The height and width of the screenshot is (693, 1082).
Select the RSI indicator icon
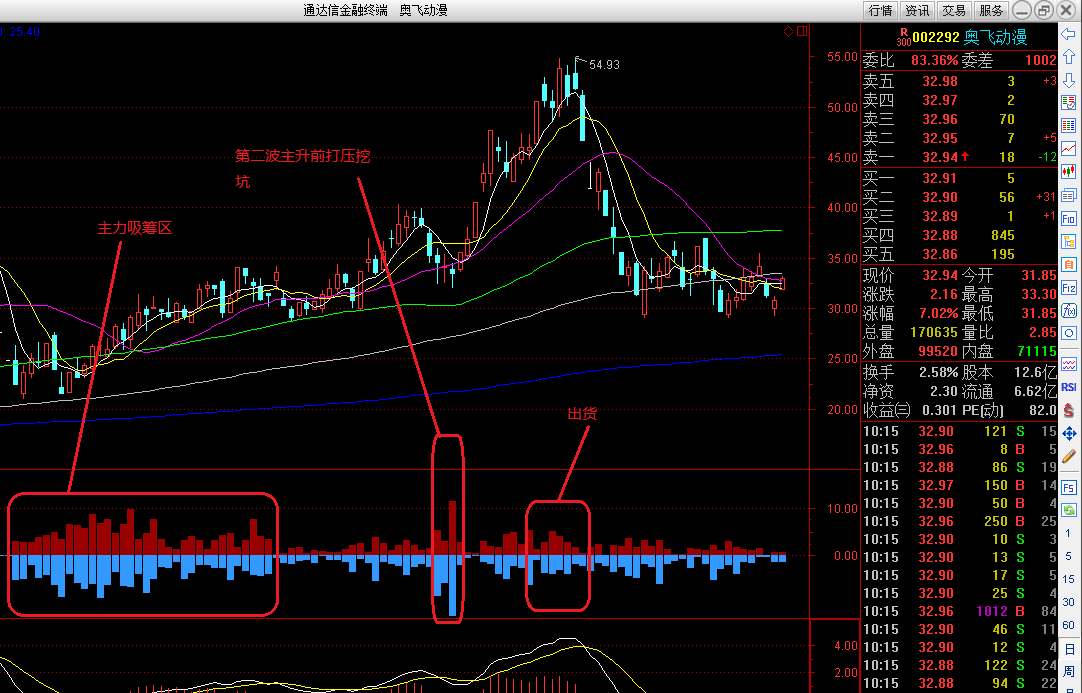[1069, 387]
